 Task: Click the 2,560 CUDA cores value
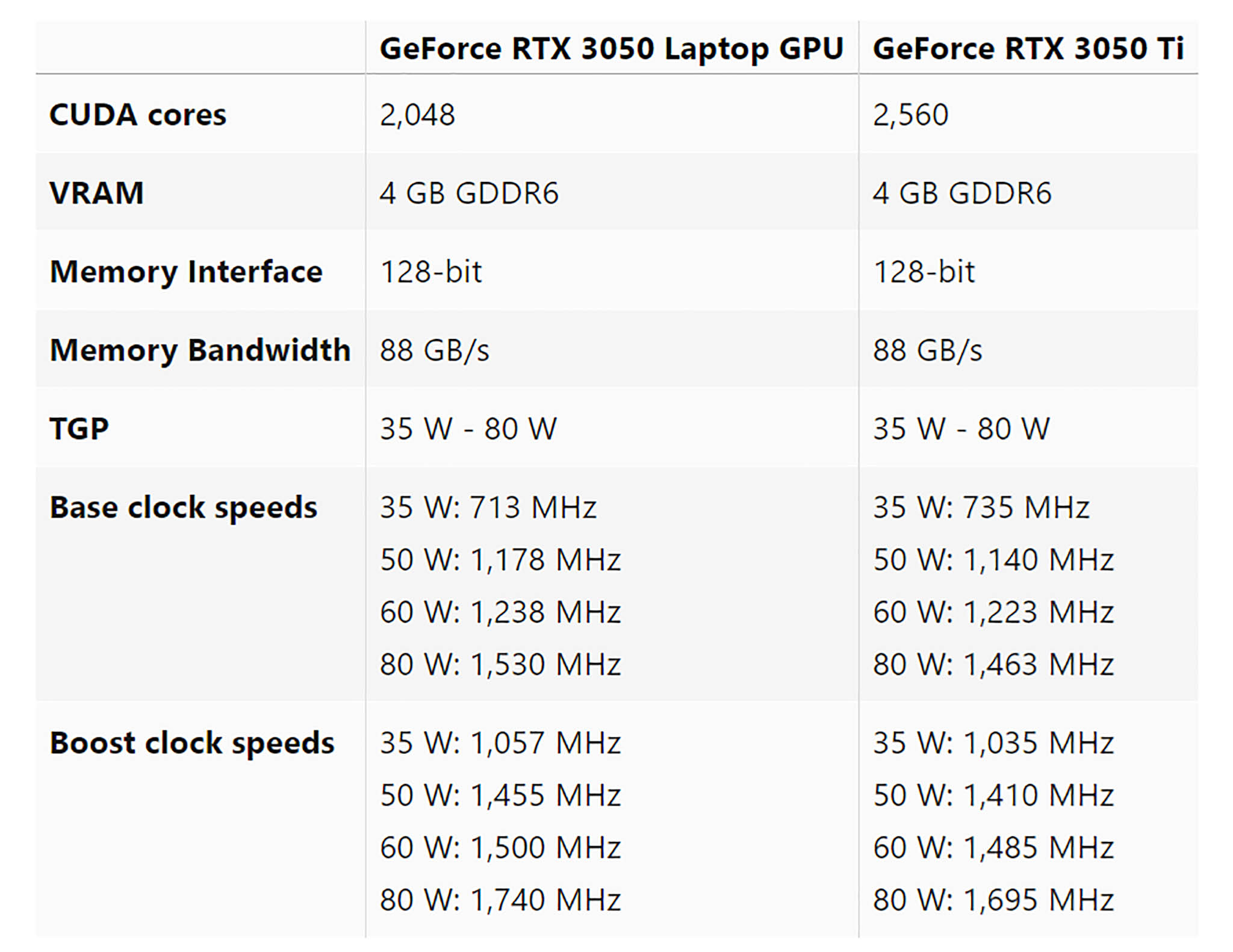910,114
